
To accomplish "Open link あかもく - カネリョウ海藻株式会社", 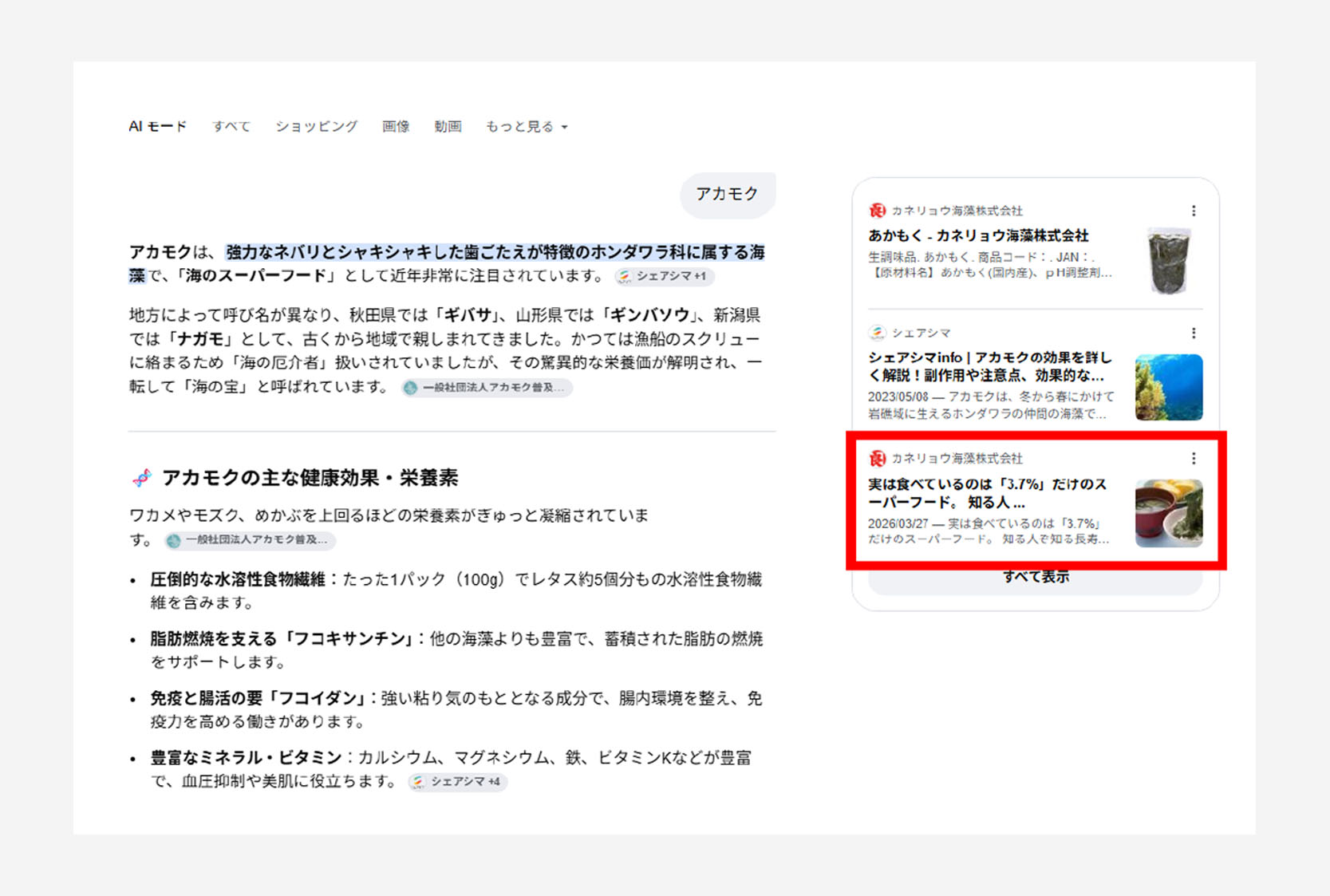I will tap(978, 235).
